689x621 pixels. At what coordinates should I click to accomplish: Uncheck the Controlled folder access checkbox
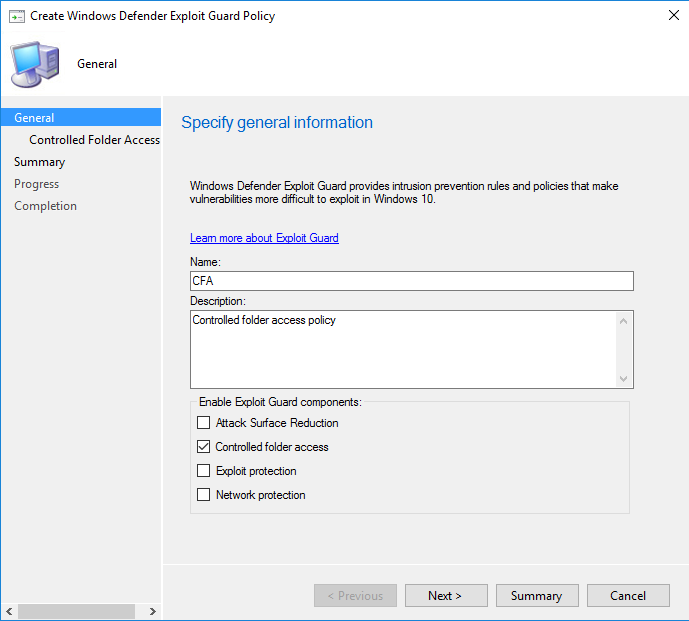tap(204, 447)
